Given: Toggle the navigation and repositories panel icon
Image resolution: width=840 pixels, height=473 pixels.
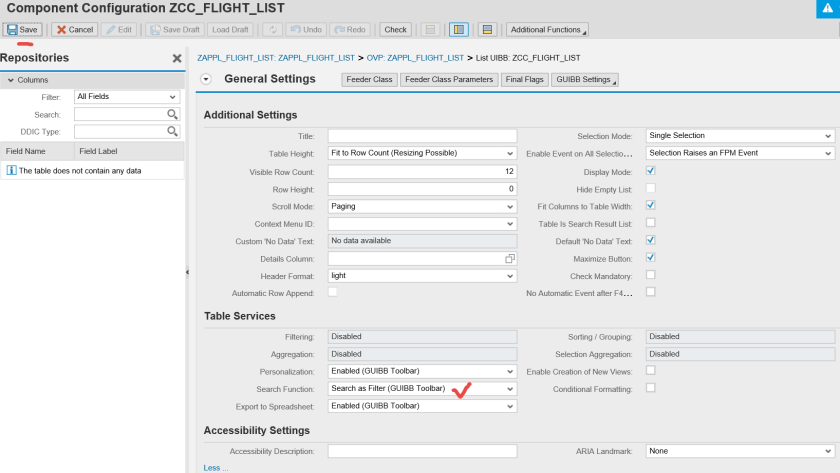Looking at the screenshot, I should 458,30.
